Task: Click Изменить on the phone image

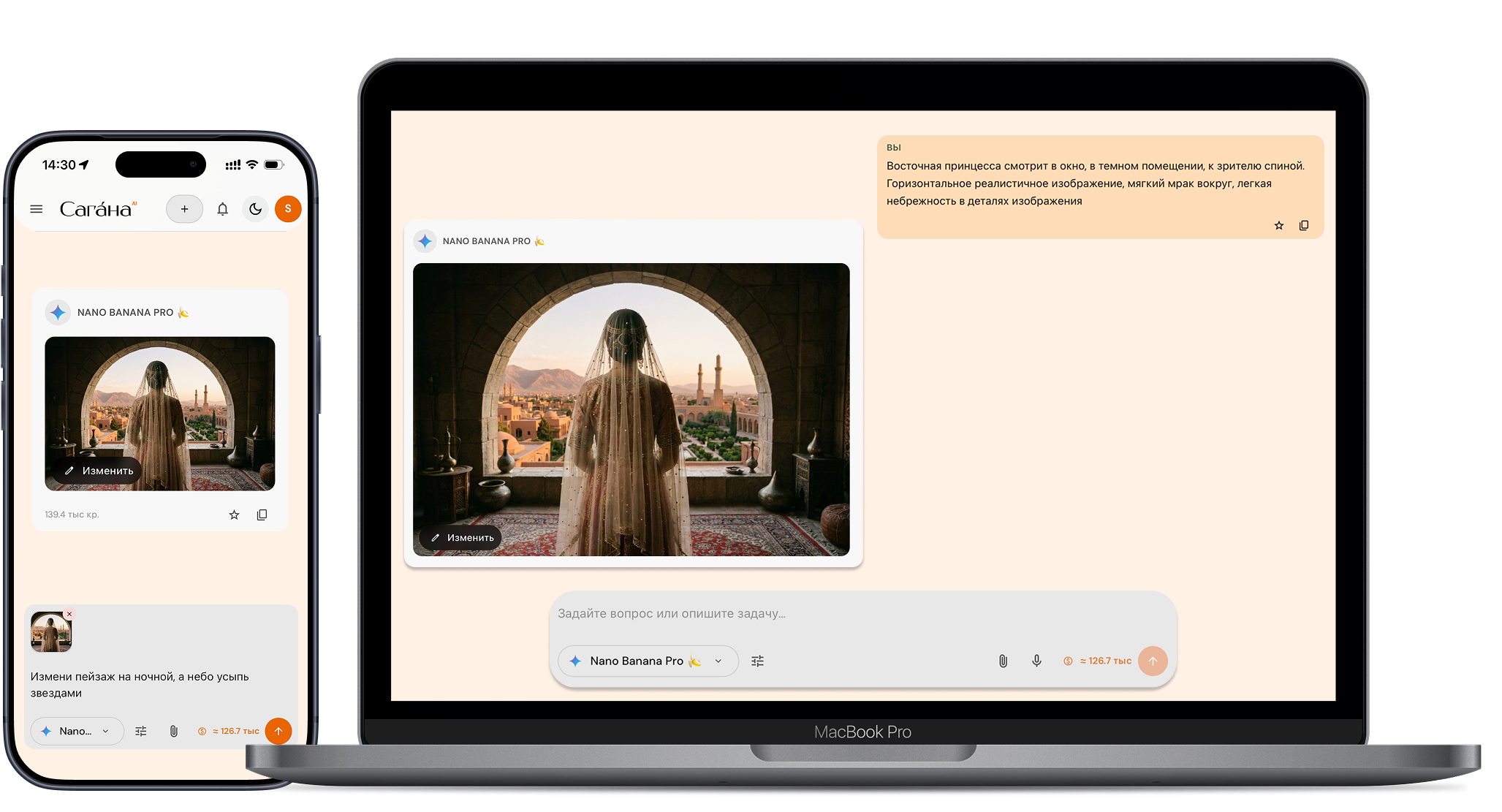Action: (x=99, y=471)
